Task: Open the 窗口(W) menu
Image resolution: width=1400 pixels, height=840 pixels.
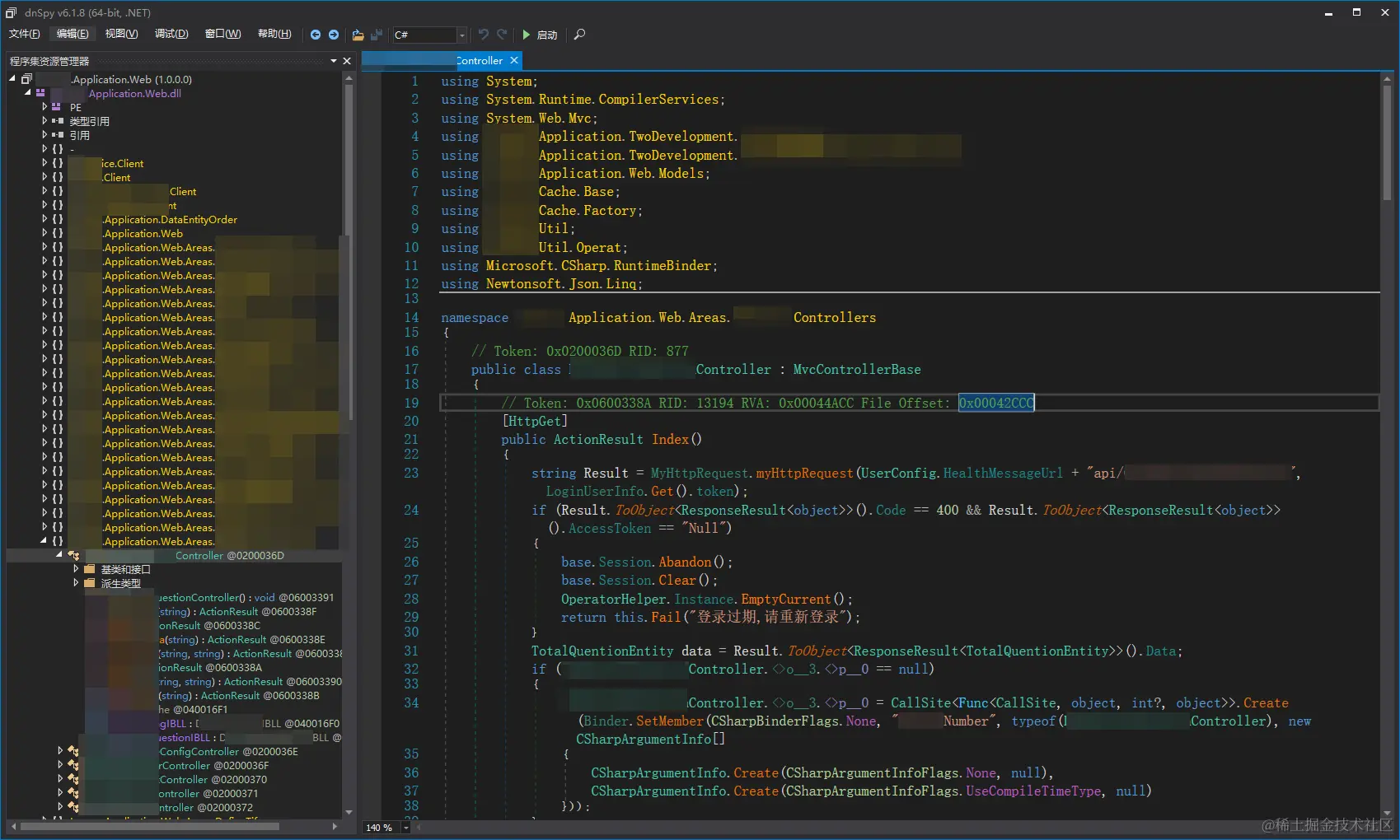Action: [222, 34]
